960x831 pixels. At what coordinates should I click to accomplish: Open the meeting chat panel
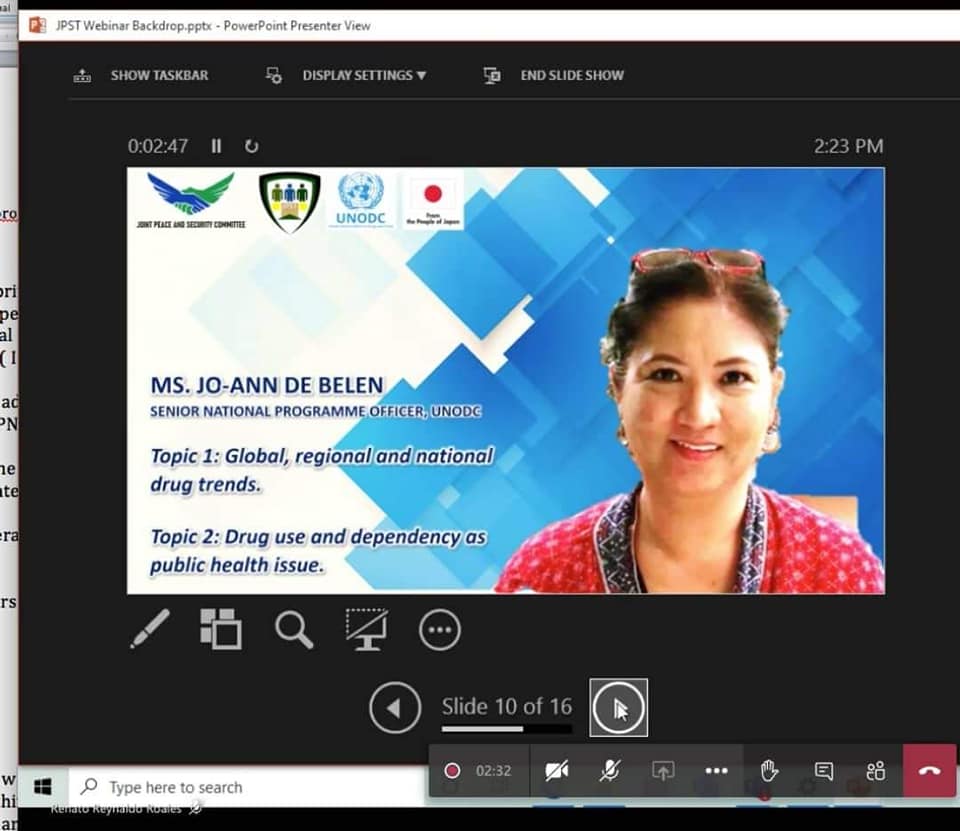(823, 770)
